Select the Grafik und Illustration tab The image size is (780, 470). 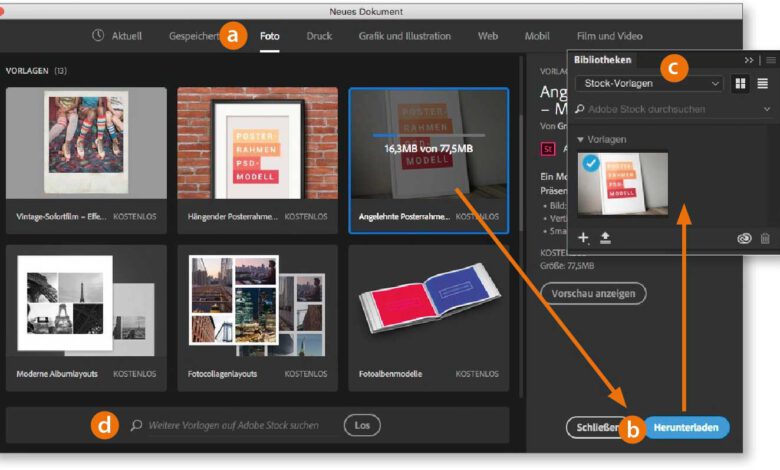click(404, 36)
